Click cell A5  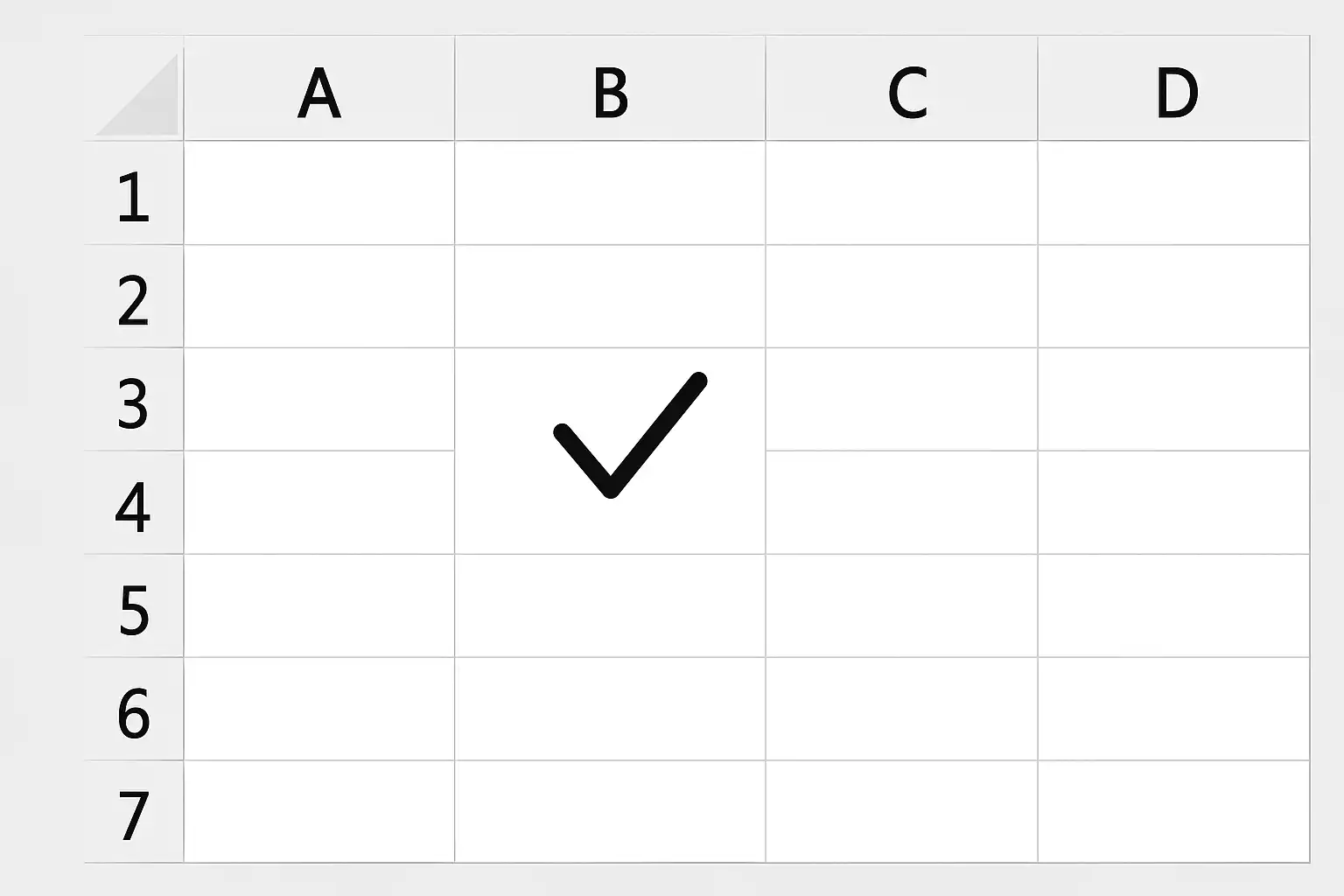(319, 606)
